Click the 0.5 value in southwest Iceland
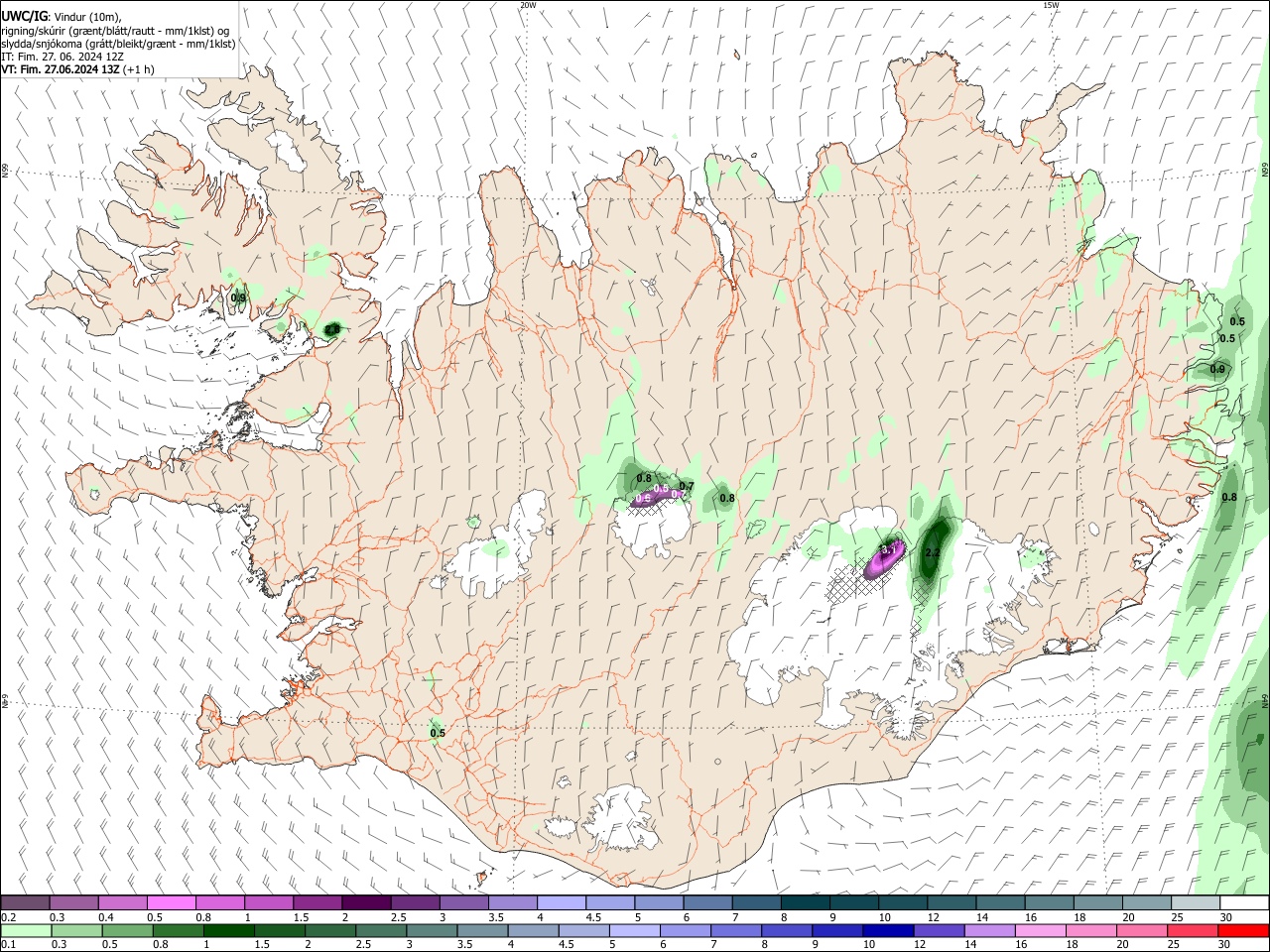1270x952 pixels. pos(438,734)
